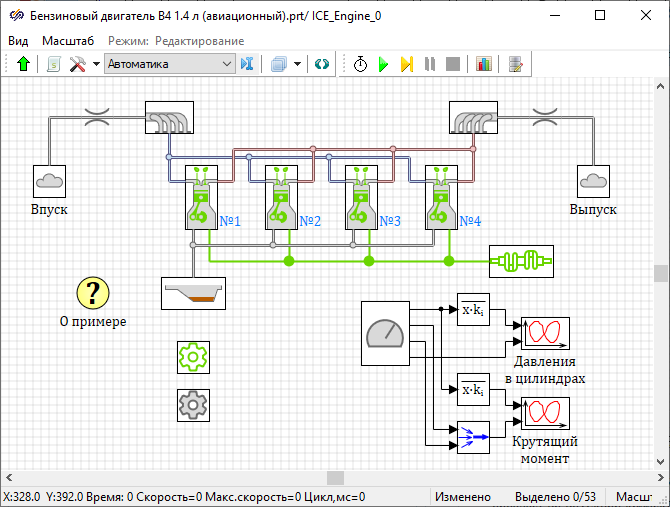The image size is (670, 507).
Task: Click the pause simulation button
Action: [429, 64]
